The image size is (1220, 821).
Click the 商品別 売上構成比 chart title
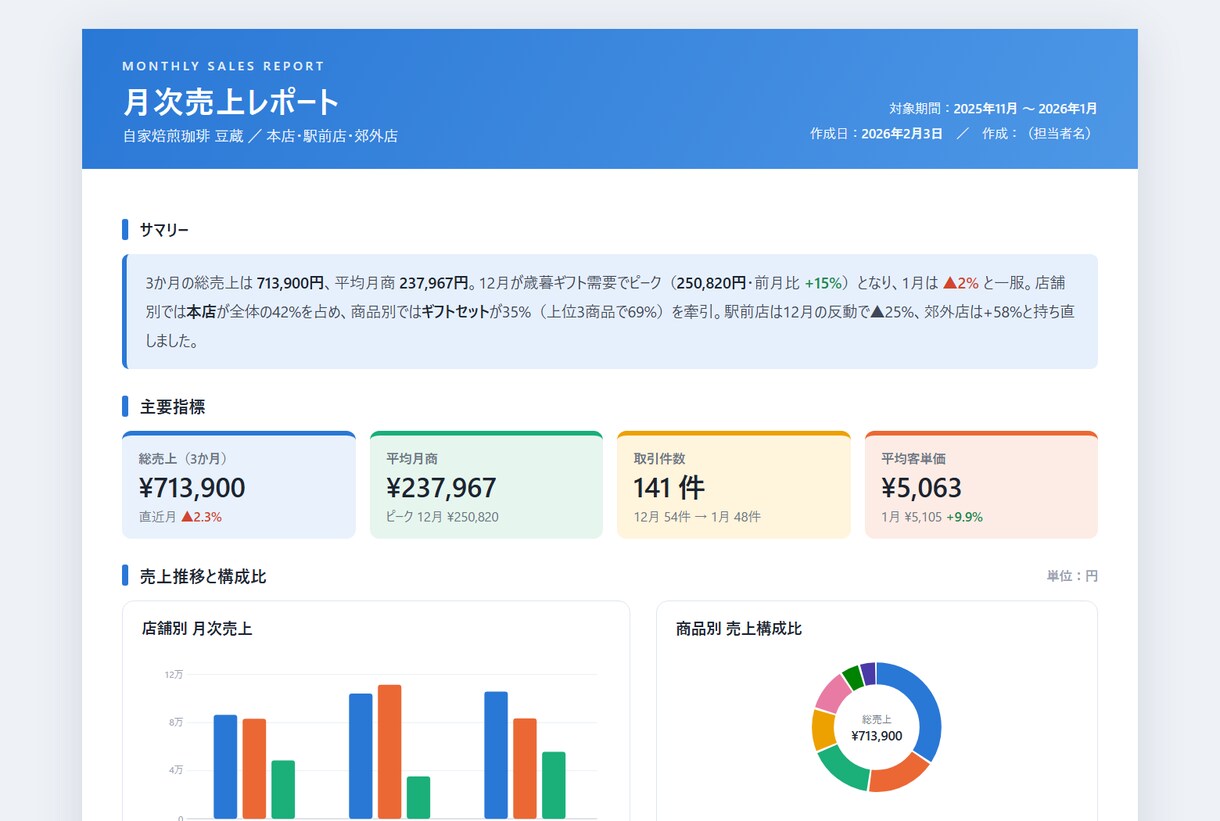[x=739, y=629]
